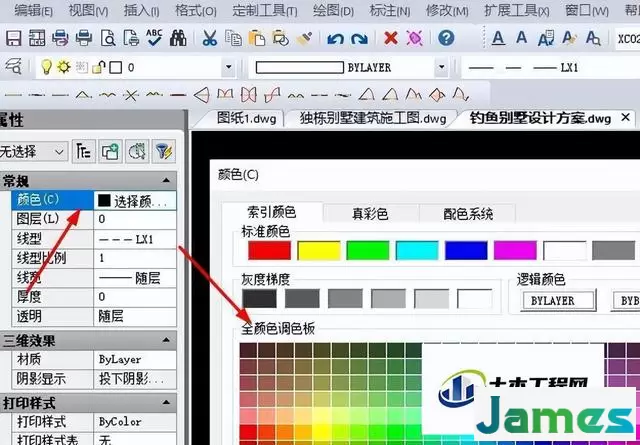Click the BYLAYER logical color button
Screen dimensions: 640x445
558,300
